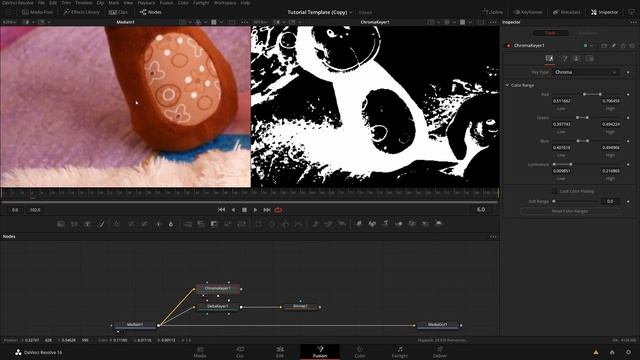Open MediaIn1 viewer three-dot options menu
Viewport: 640px width, 360px height.
pos(244,22)
